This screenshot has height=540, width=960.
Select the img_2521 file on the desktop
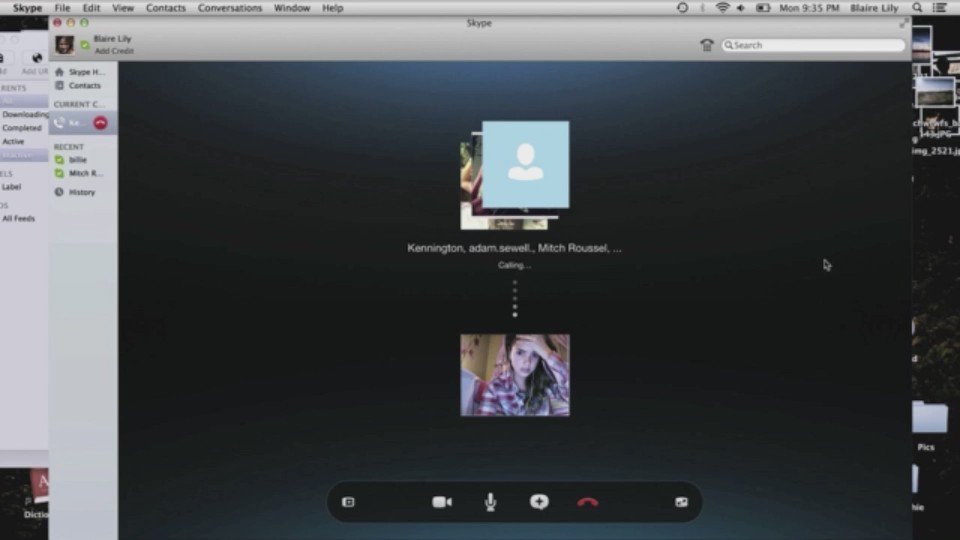point(936,151)
